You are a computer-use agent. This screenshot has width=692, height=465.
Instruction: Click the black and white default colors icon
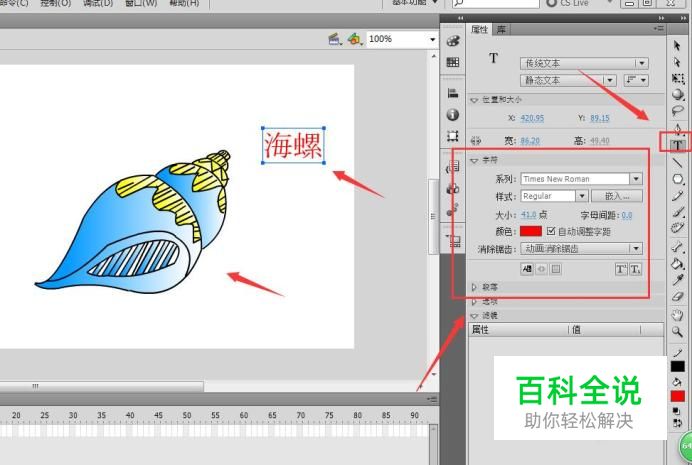tap(677, 411)
